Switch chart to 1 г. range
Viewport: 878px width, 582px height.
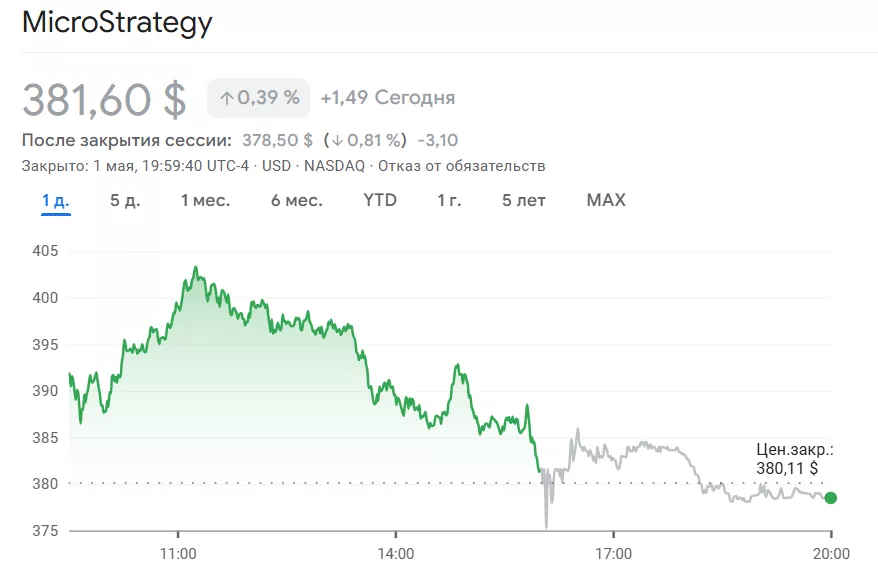[x=449, y=200]
